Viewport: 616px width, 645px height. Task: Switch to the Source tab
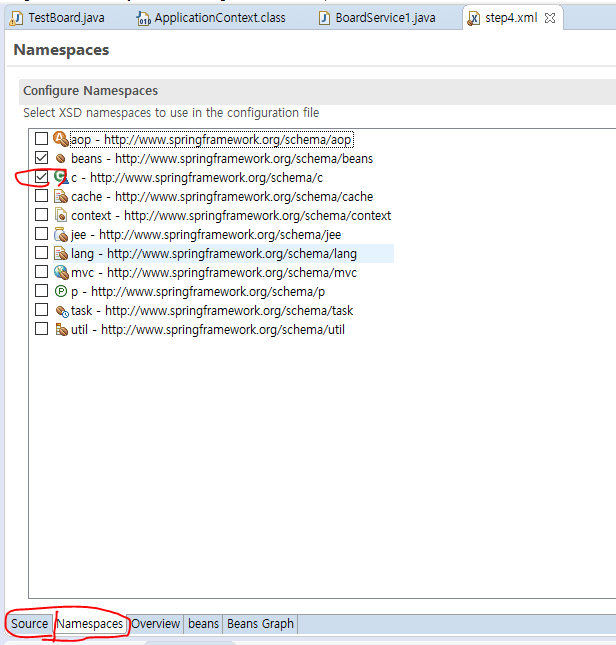pyautogui.click(x=30, y=624)
